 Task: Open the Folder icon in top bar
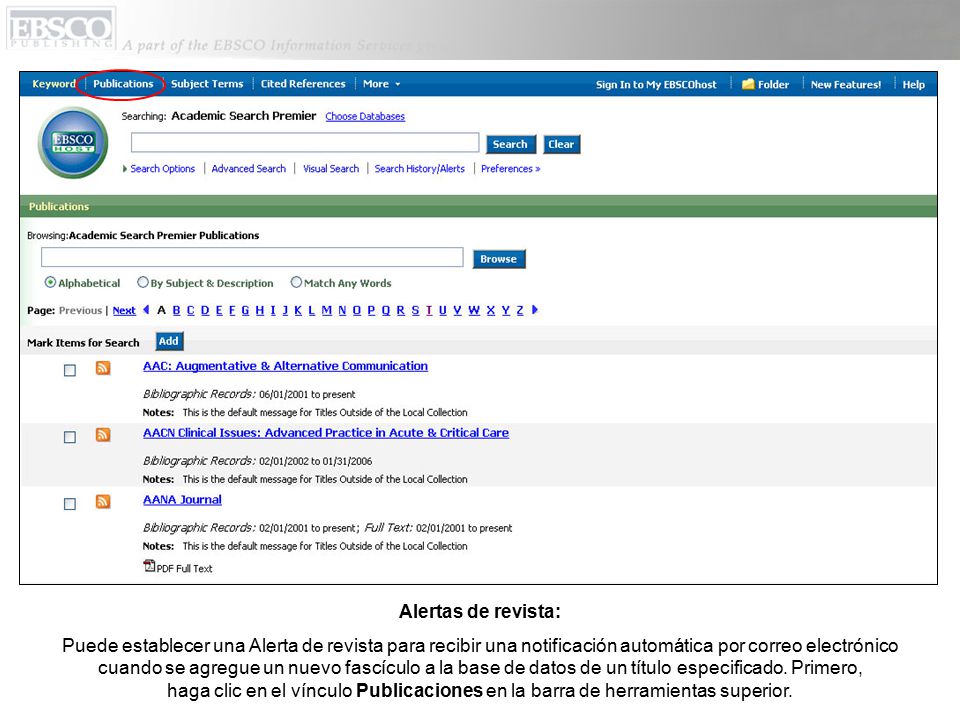(x=748, y=84)
